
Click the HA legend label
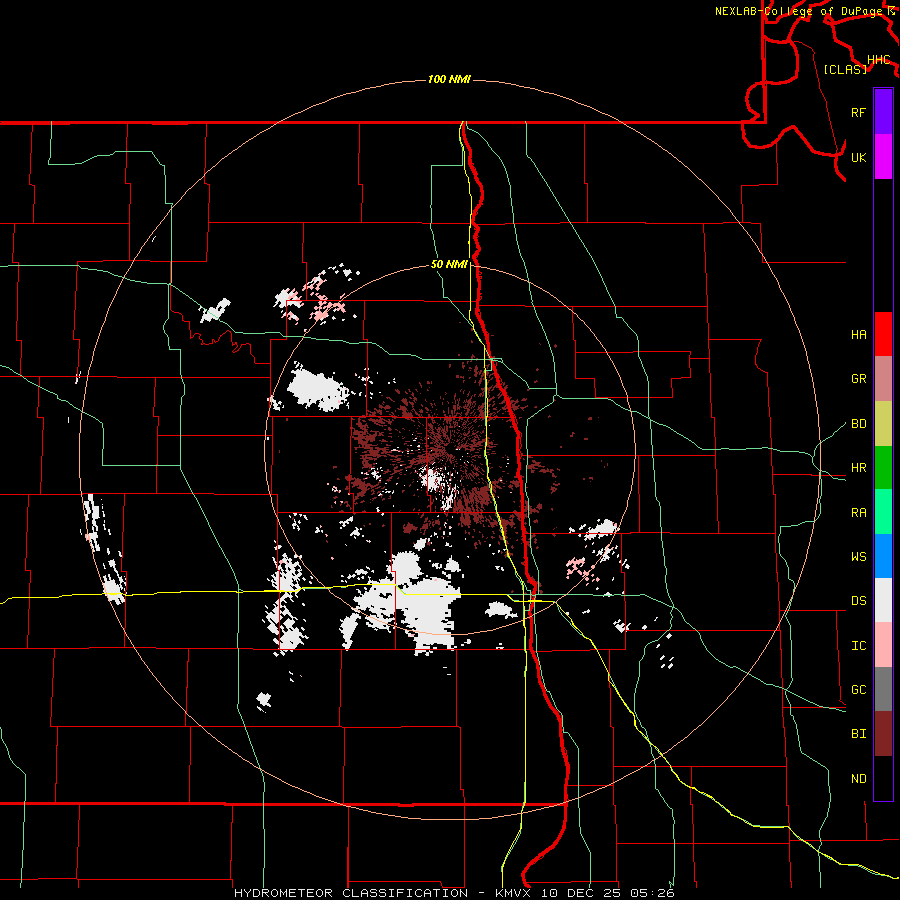[x=858, y=334]
